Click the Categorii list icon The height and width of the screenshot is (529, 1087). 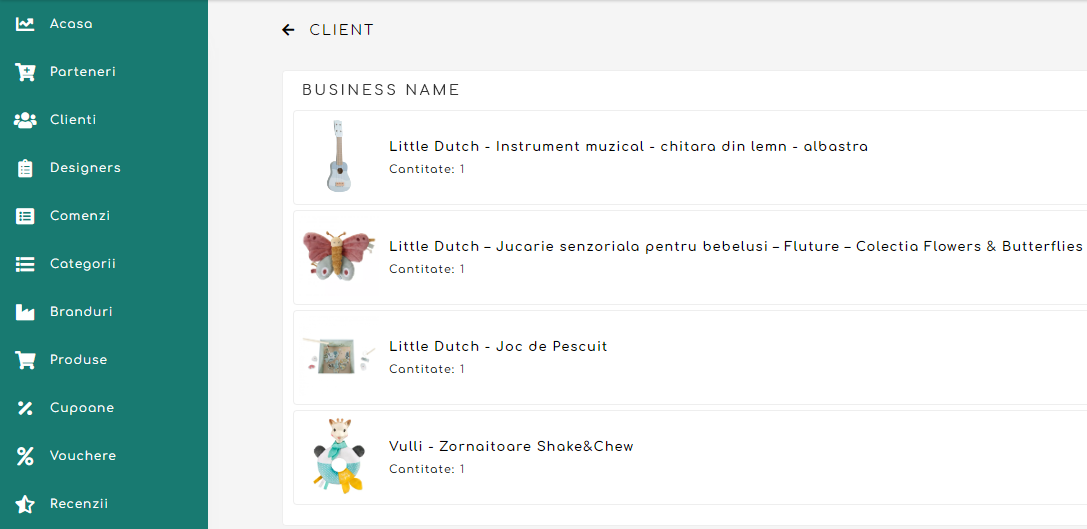pyautogui.click(x=25, y=264)
